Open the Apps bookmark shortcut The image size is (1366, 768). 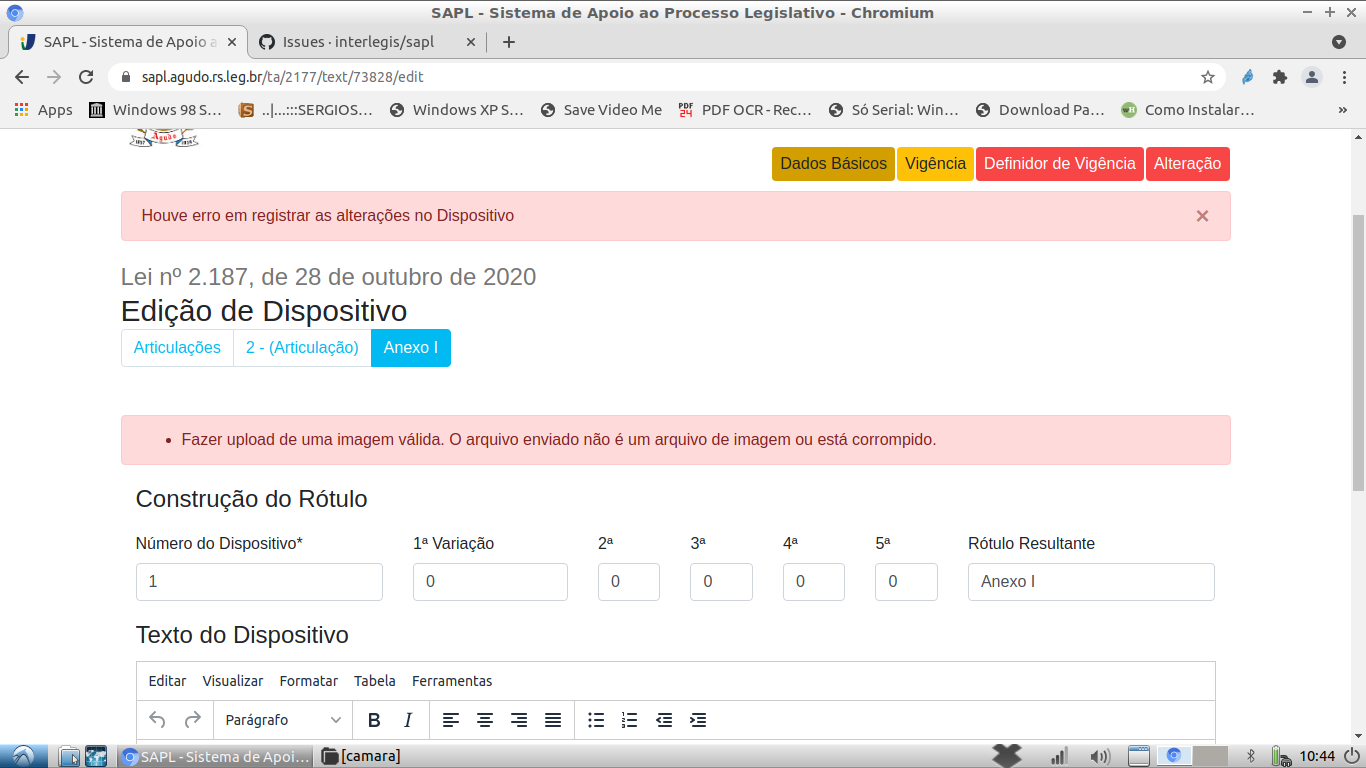(x=43, y=110)
